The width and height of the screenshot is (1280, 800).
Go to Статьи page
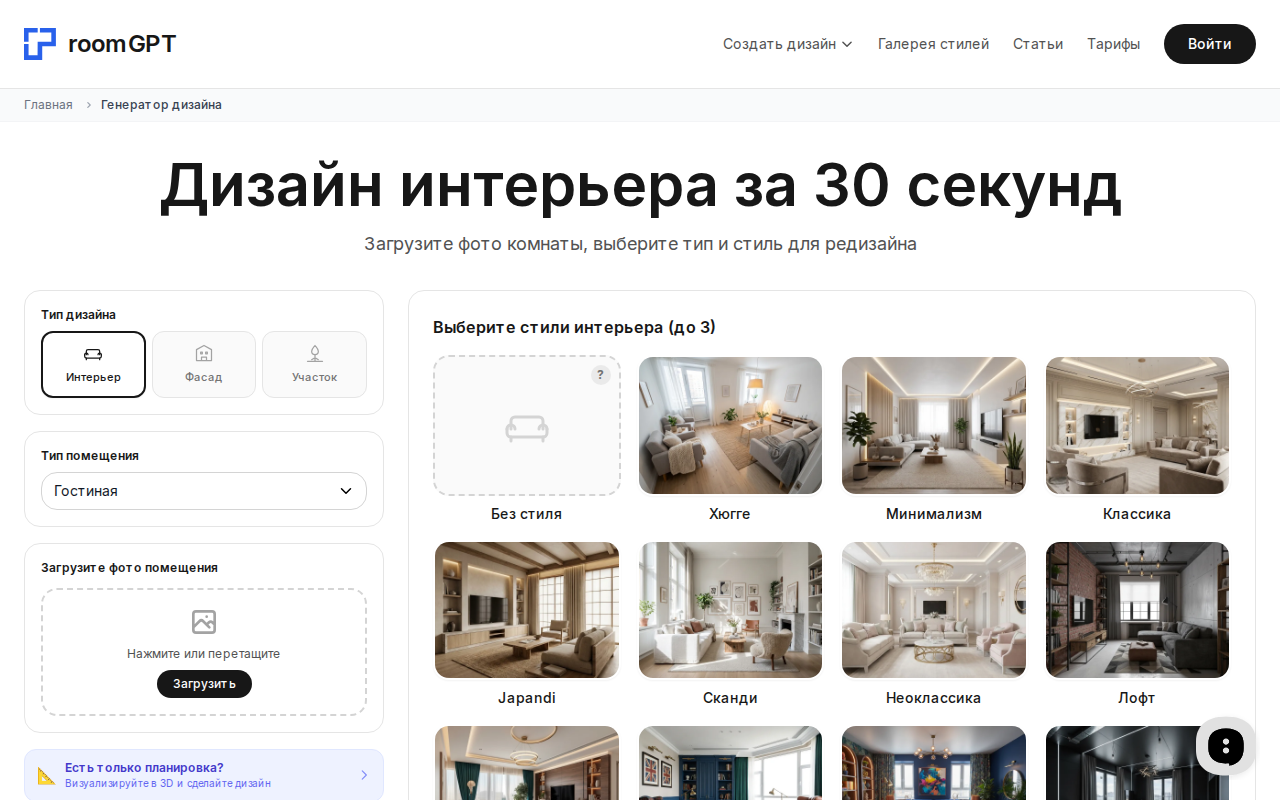tap(1038, 44)
